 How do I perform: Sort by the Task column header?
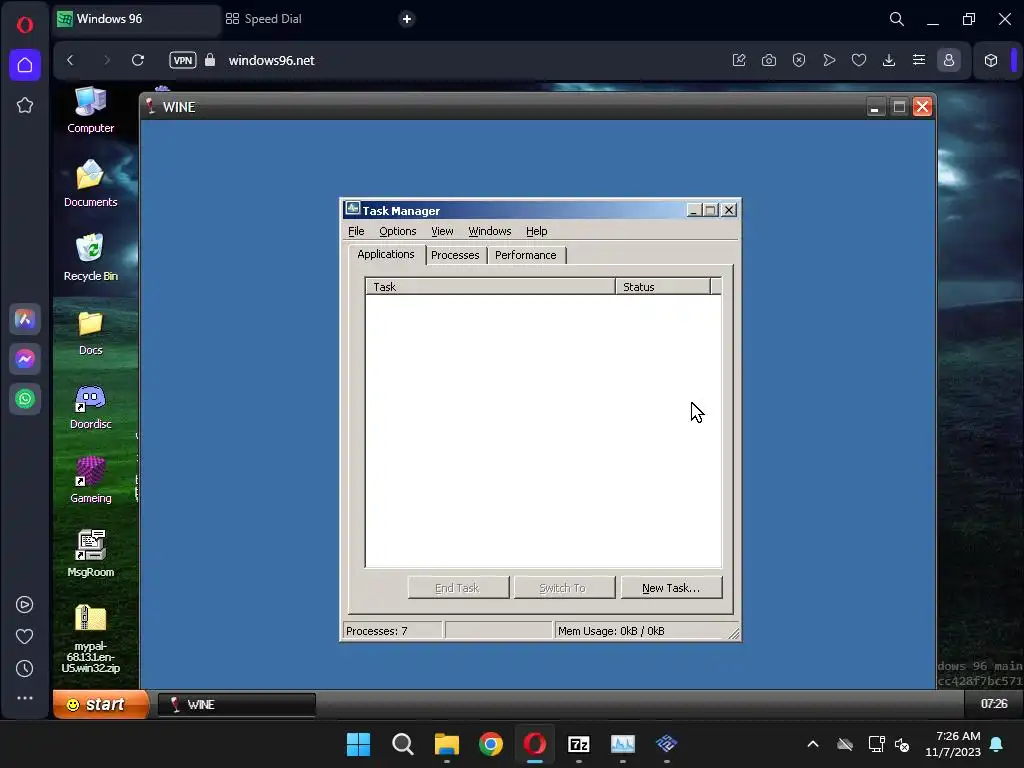490,287
